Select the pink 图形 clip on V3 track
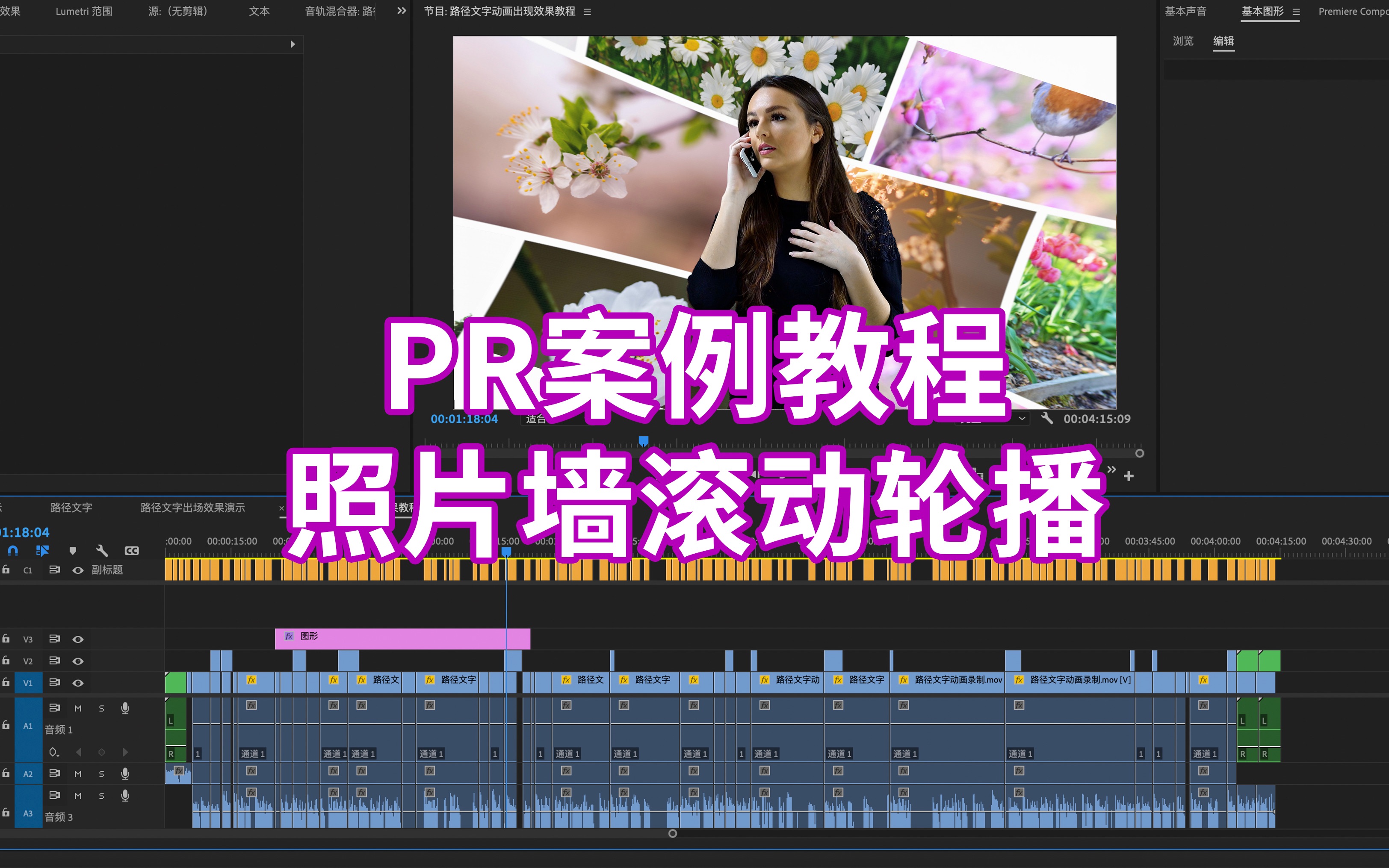 click(x=402, y=637)
